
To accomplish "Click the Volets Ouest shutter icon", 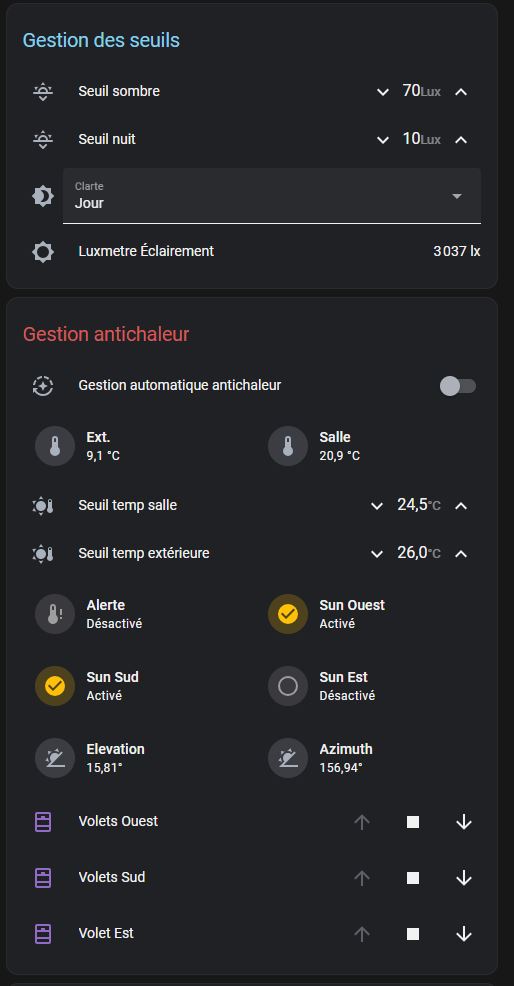I will point(42,821).
